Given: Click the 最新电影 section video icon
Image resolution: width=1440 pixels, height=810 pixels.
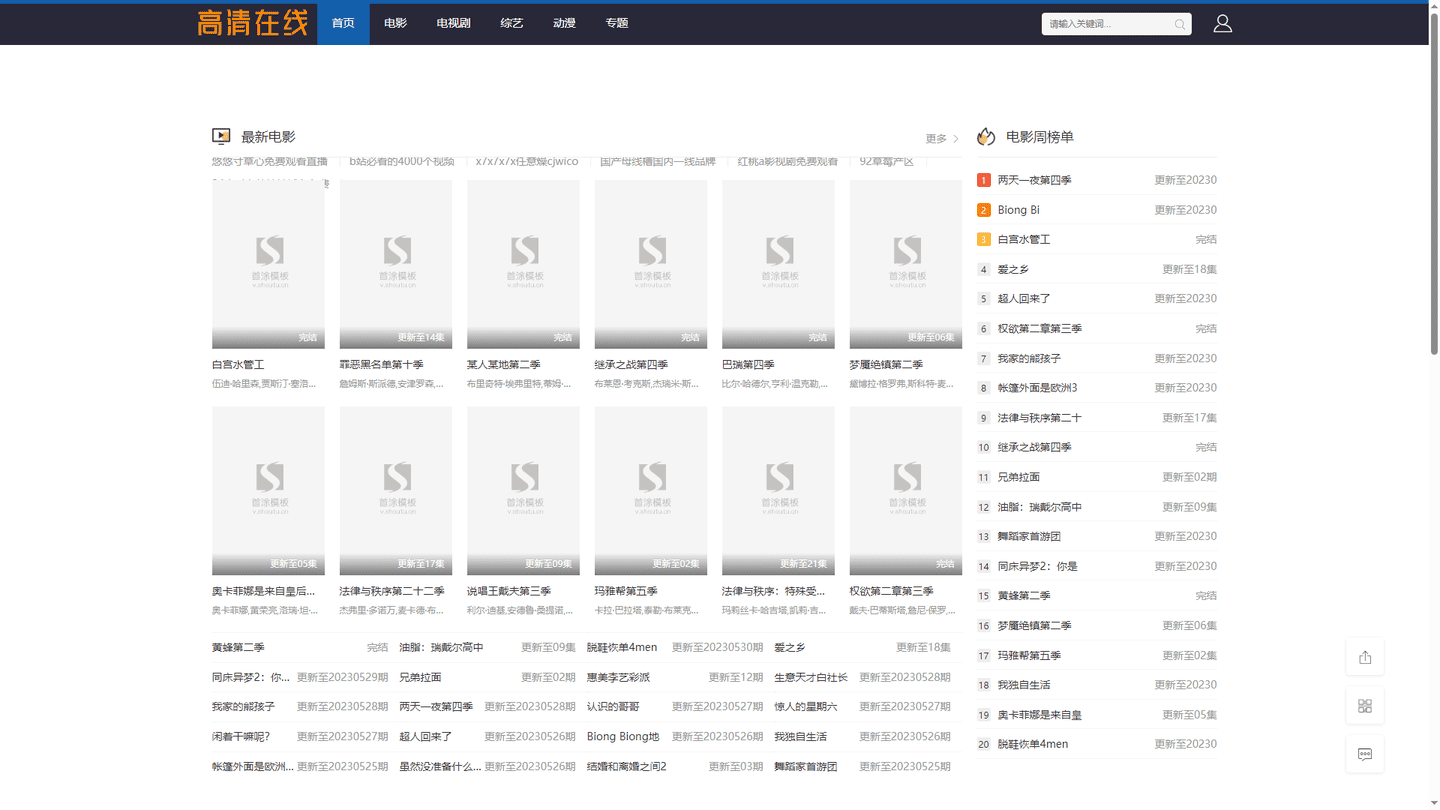Looking at the screenshot, I should point(221,136).
